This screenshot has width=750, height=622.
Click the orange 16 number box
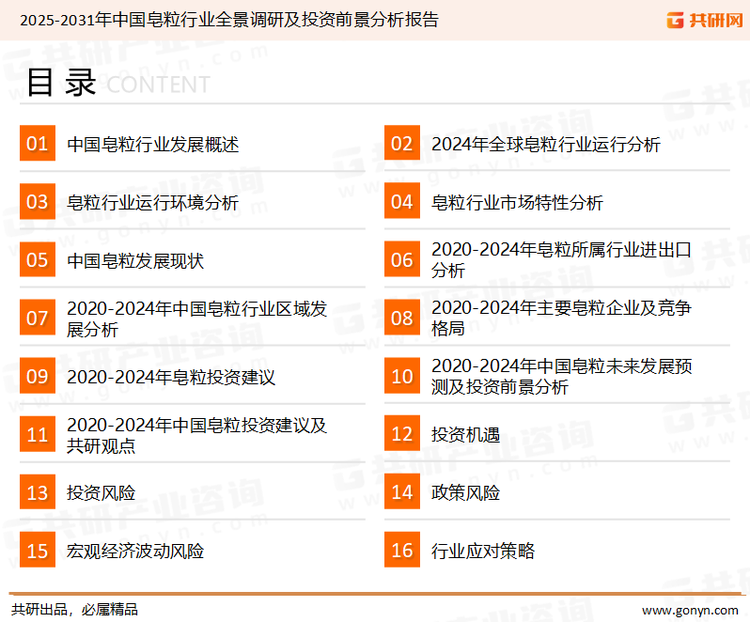[402, 550]
